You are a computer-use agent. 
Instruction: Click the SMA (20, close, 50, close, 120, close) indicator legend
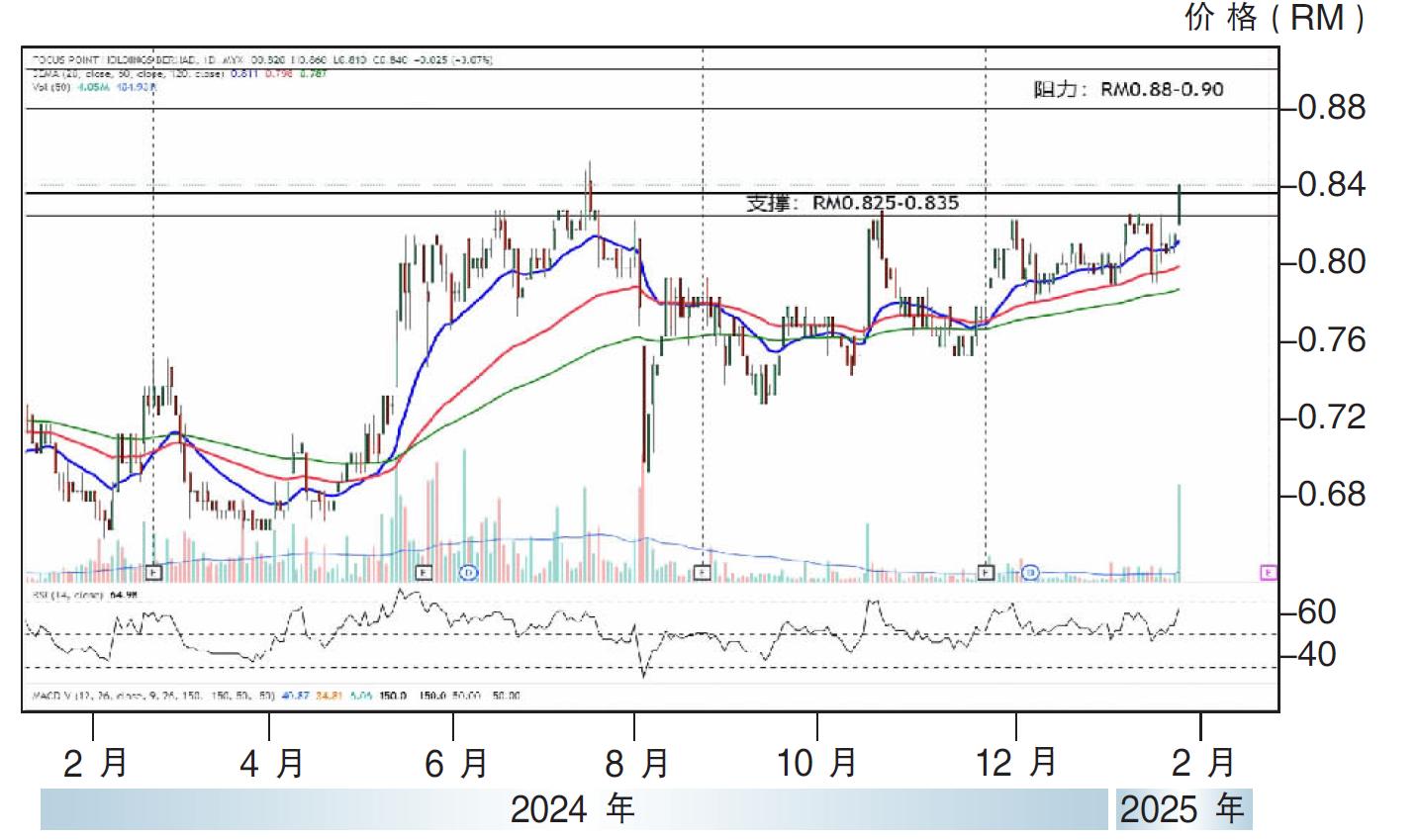point(129,73)
